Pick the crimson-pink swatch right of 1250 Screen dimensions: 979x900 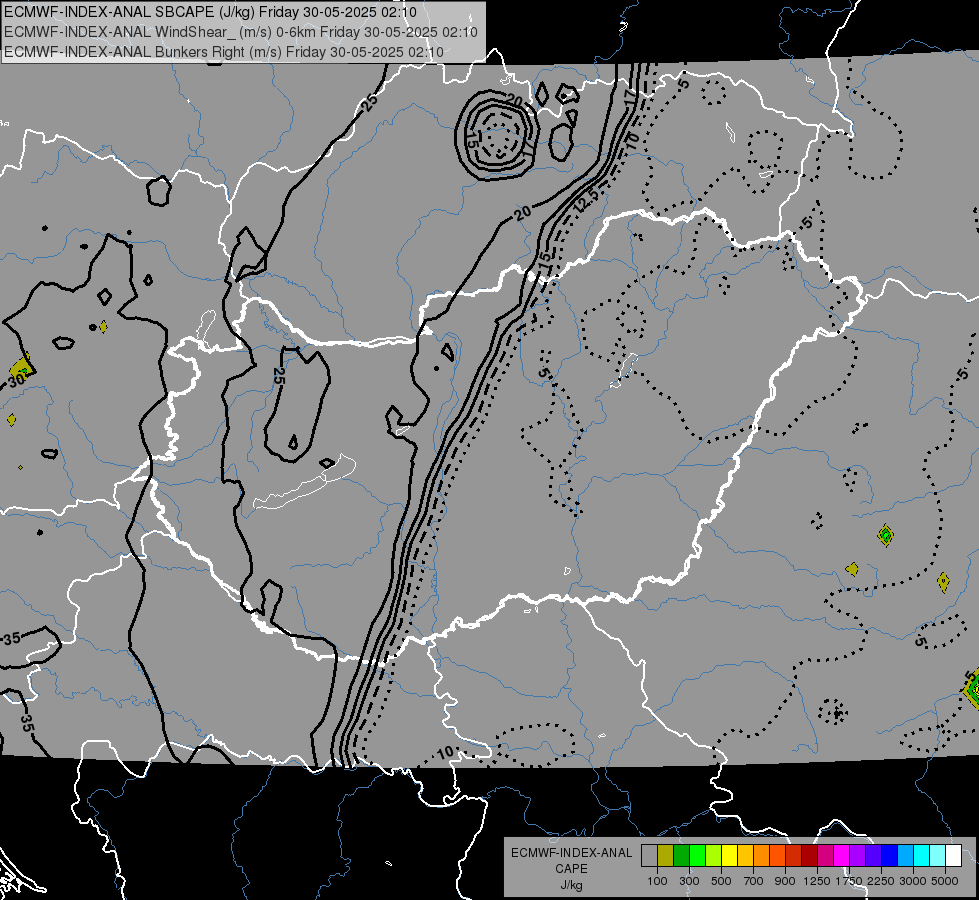click(825, 856)
